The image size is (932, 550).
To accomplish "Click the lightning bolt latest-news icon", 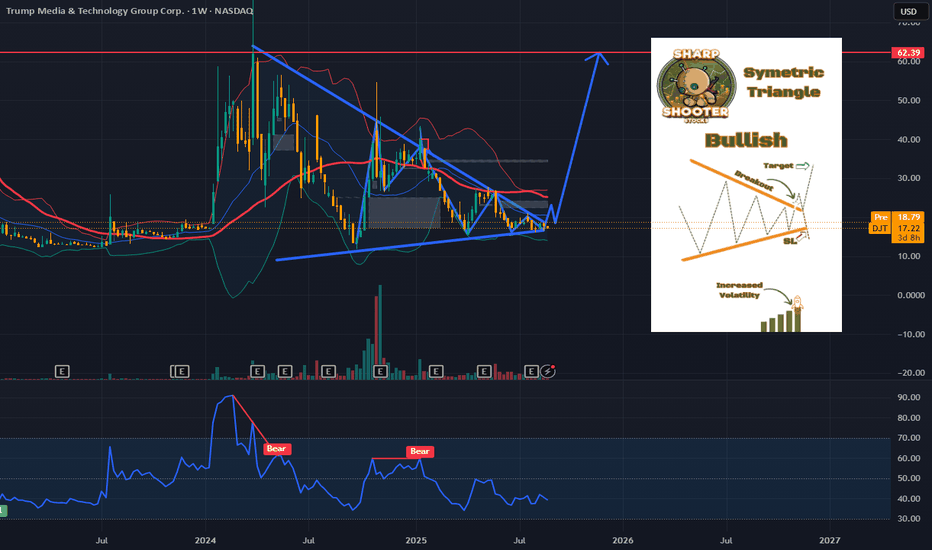I will click(548, 371).
